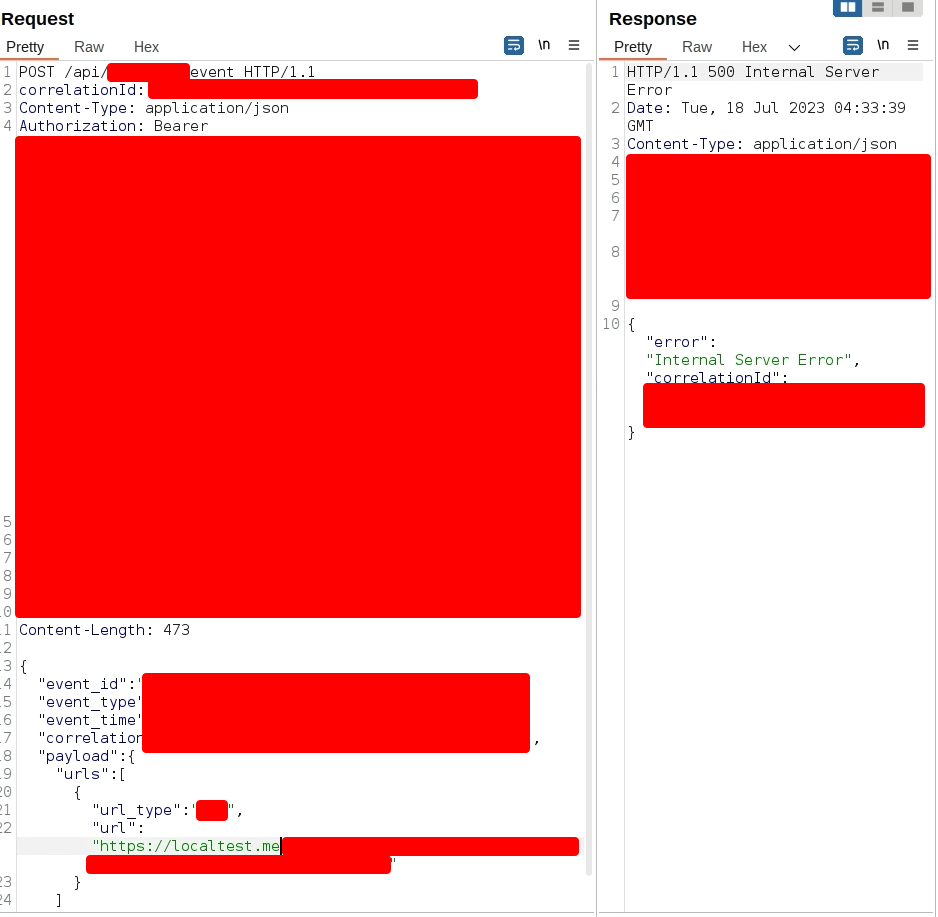Expand the Response view chevron dropdown
The image size is (938, 917).
click(x=795, y=47)
